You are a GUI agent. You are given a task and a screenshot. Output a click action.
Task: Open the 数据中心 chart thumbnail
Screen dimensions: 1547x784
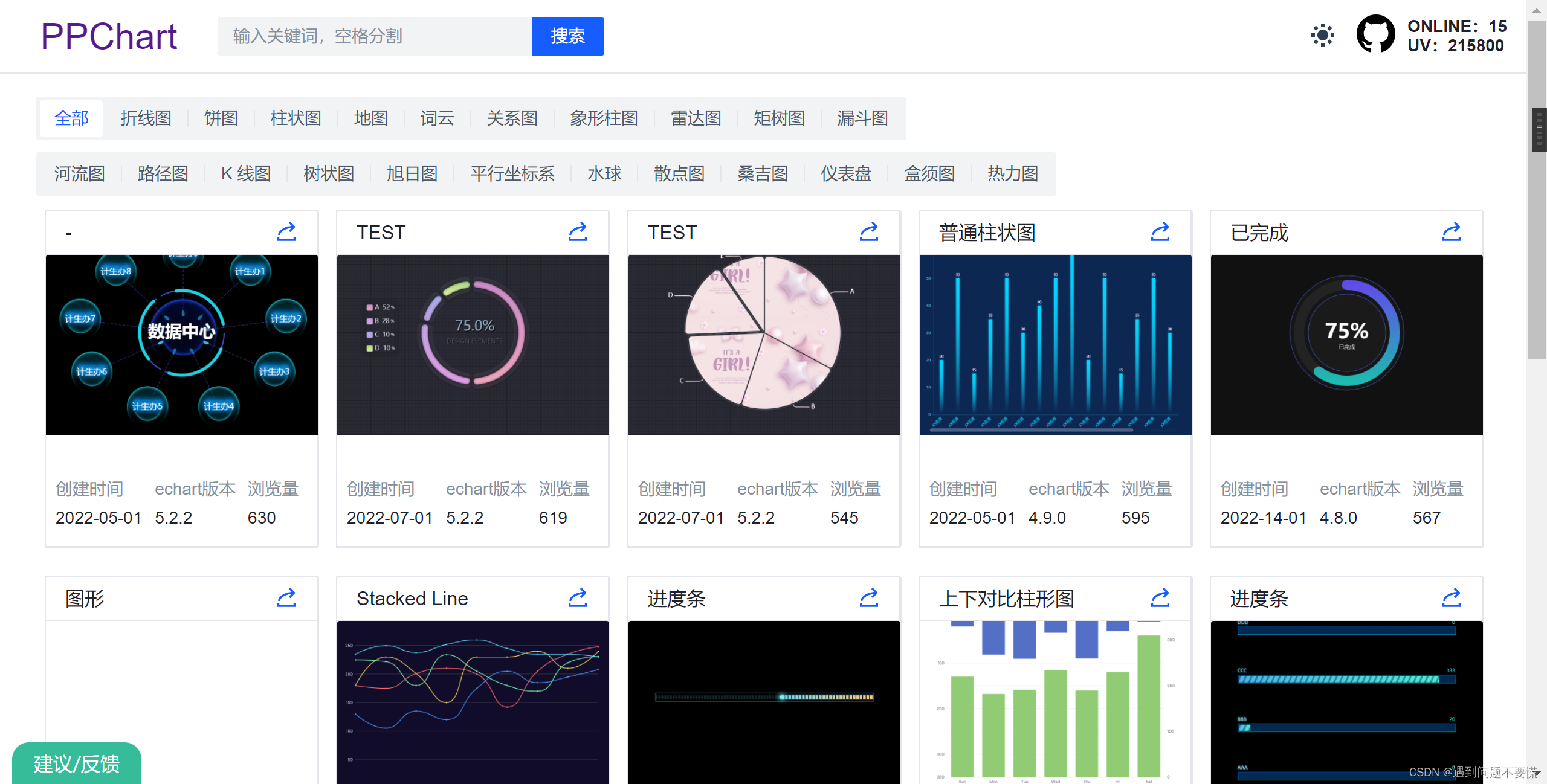tap(181, 344)
